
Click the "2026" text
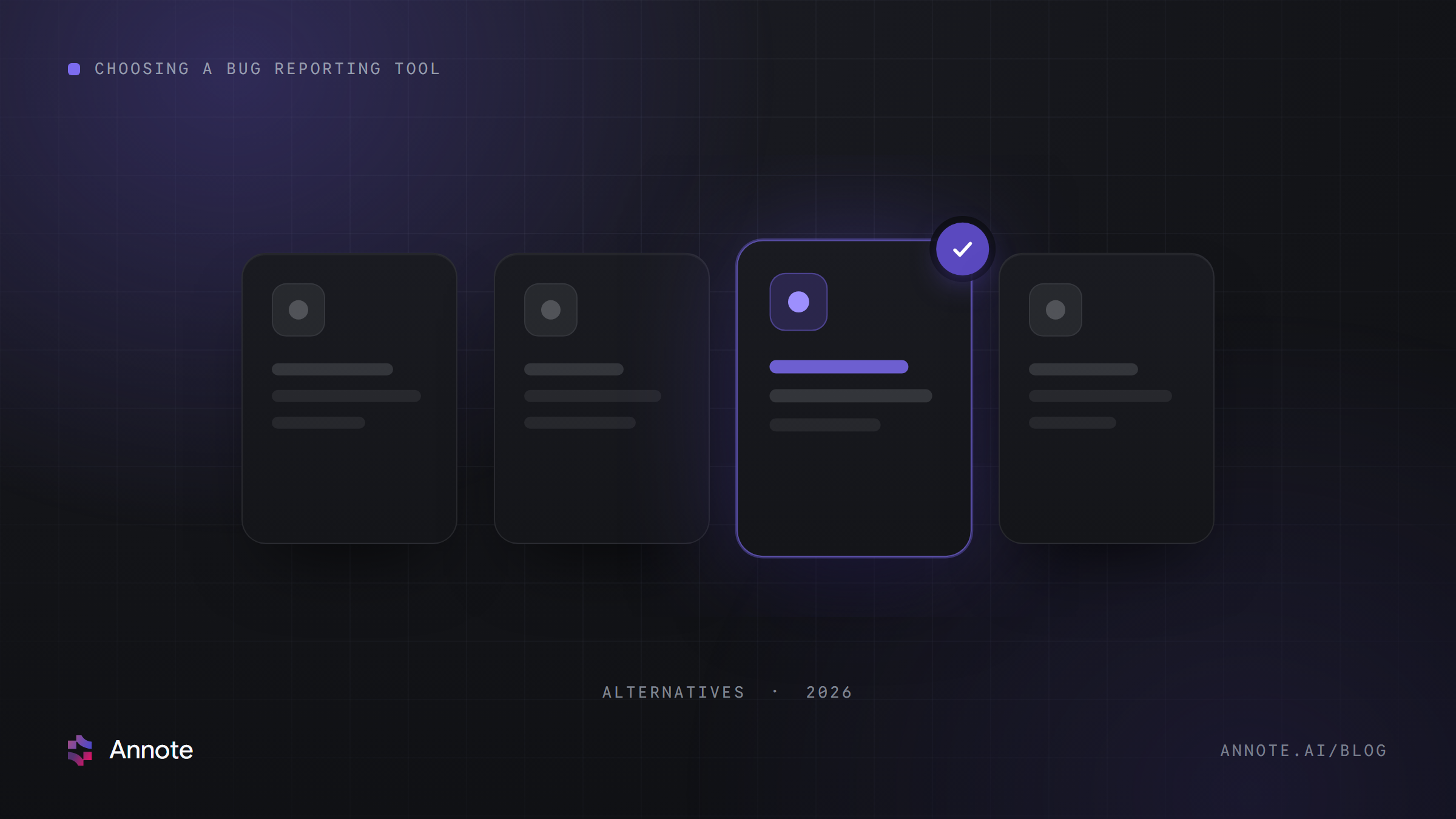point(829,692)
